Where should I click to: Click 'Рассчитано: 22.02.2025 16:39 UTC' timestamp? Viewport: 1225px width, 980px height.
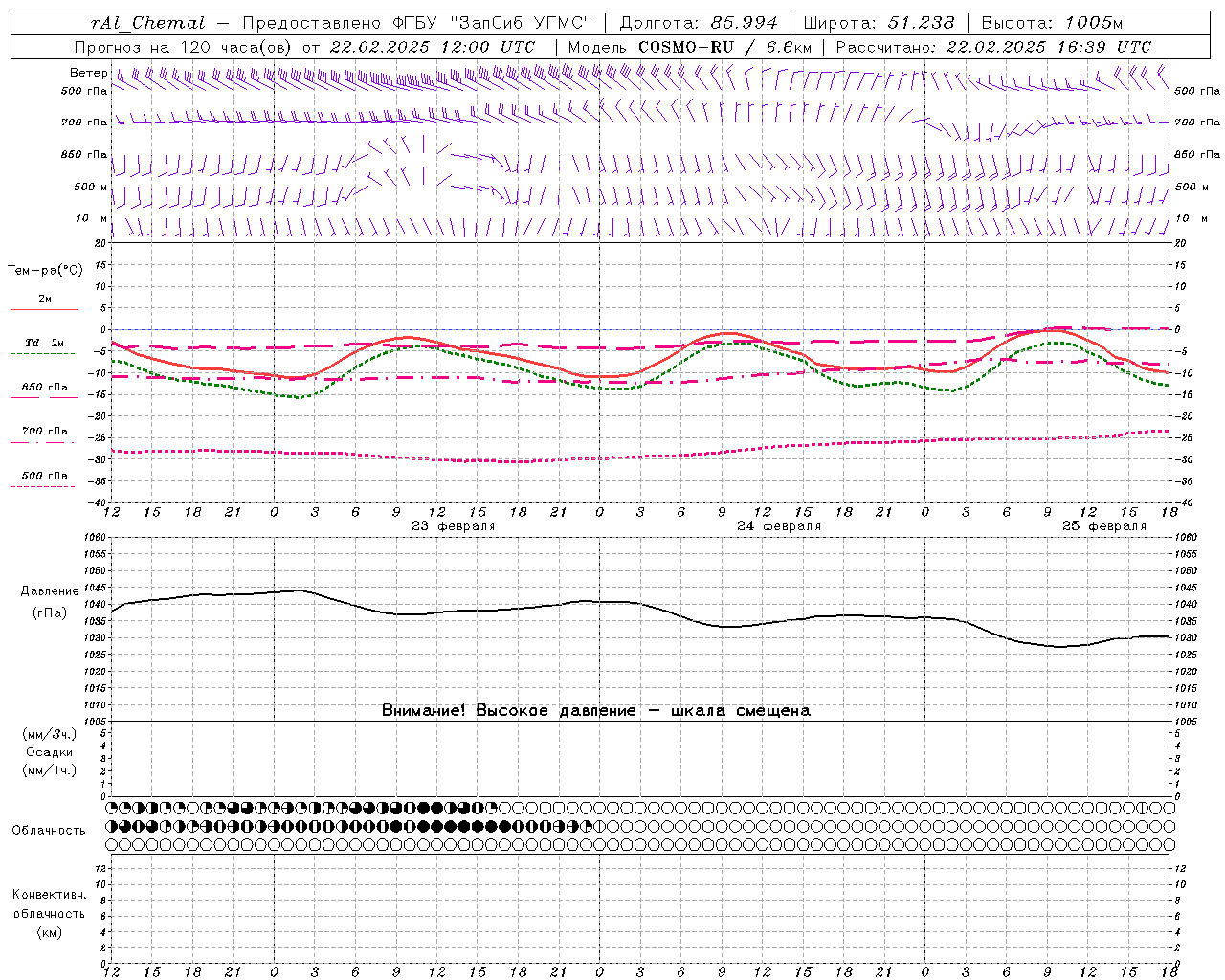(x=993, y=47)
